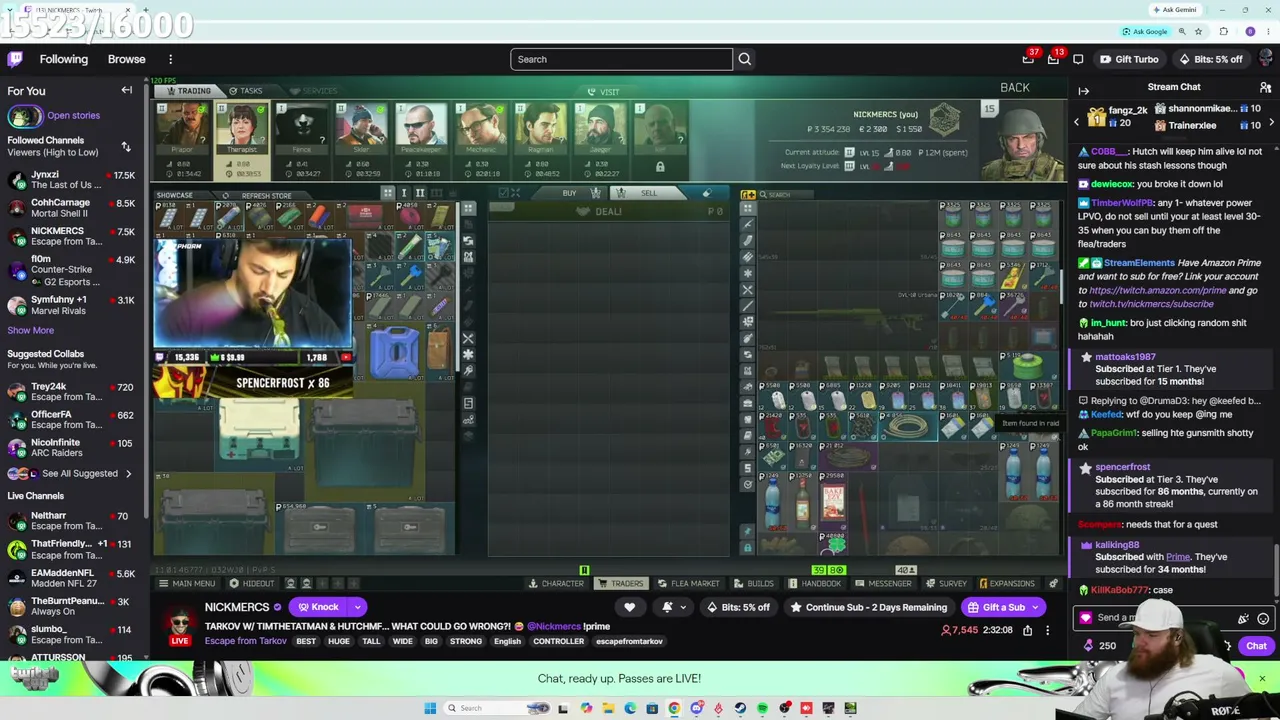Click the Bits: 5% off button in top bar
1280x720 pixels.
(x=1211, y=59)
